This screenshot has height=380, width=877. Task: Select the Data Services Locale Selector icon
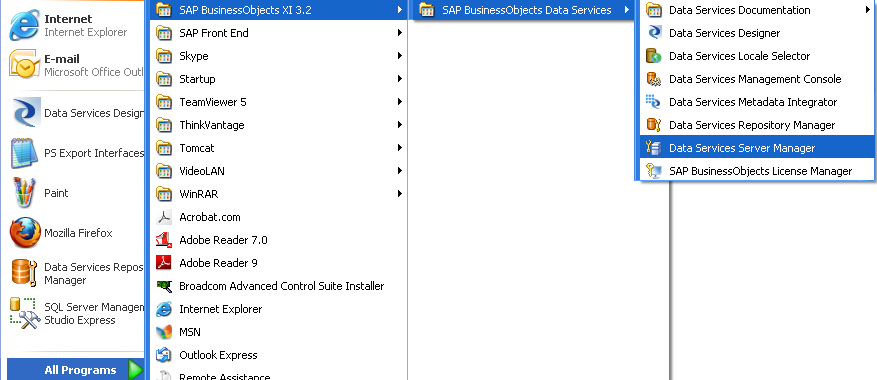click(x=653, y=56)
